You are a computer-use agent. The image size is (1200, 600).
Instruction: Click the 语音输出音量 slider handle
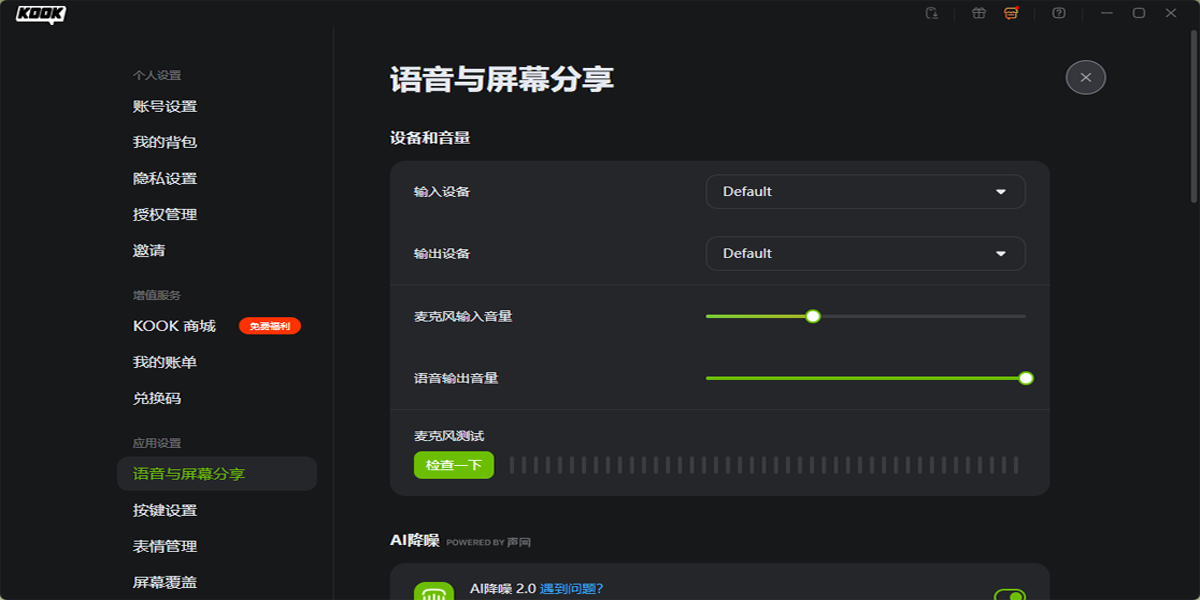(1025, 378)
